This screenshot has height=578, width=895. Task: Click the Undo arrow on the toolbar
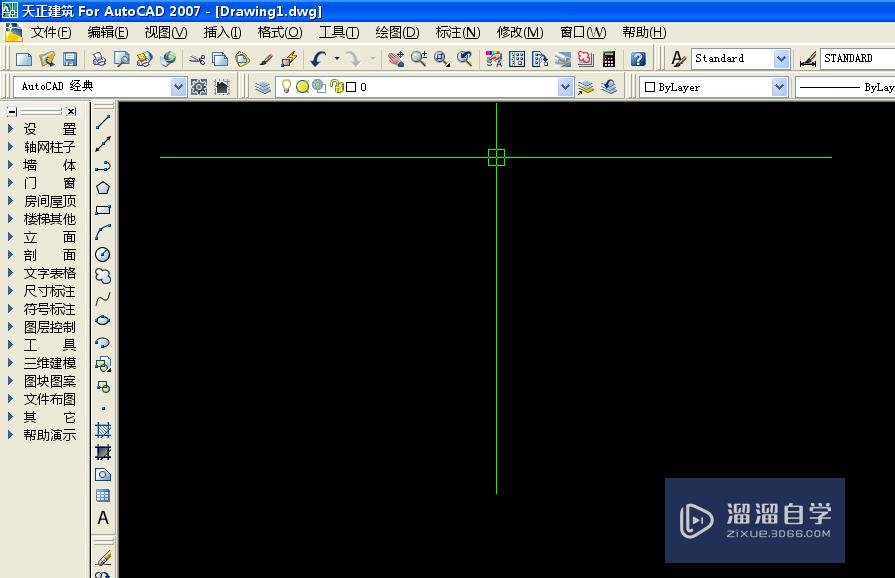pyautogui.click(x=316, y=58)
